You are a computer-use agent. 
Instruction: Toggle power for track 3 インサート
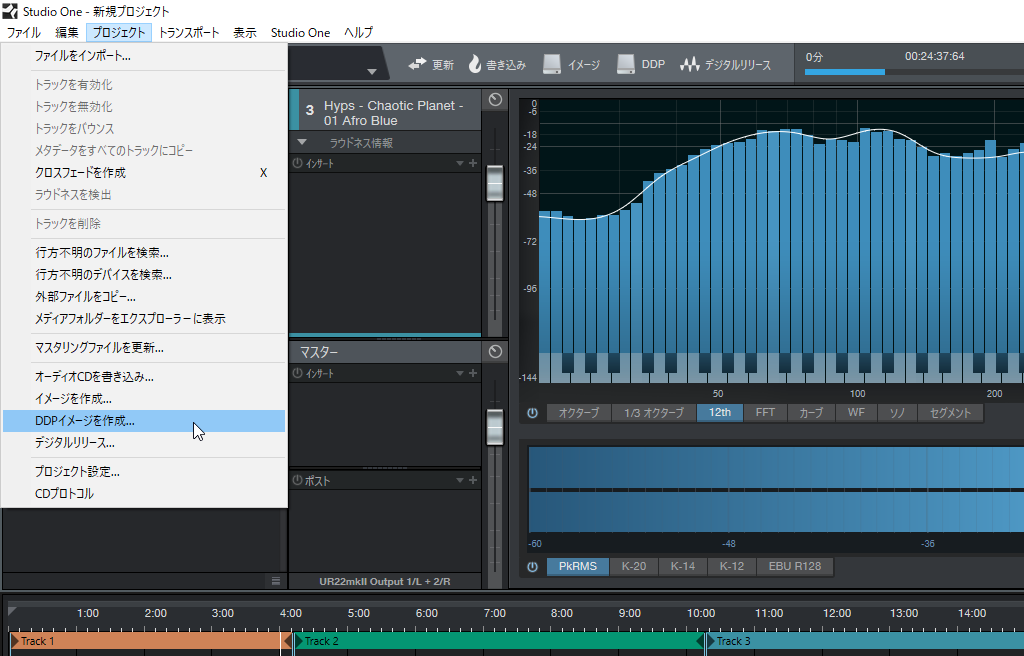[x=298, y=163]
